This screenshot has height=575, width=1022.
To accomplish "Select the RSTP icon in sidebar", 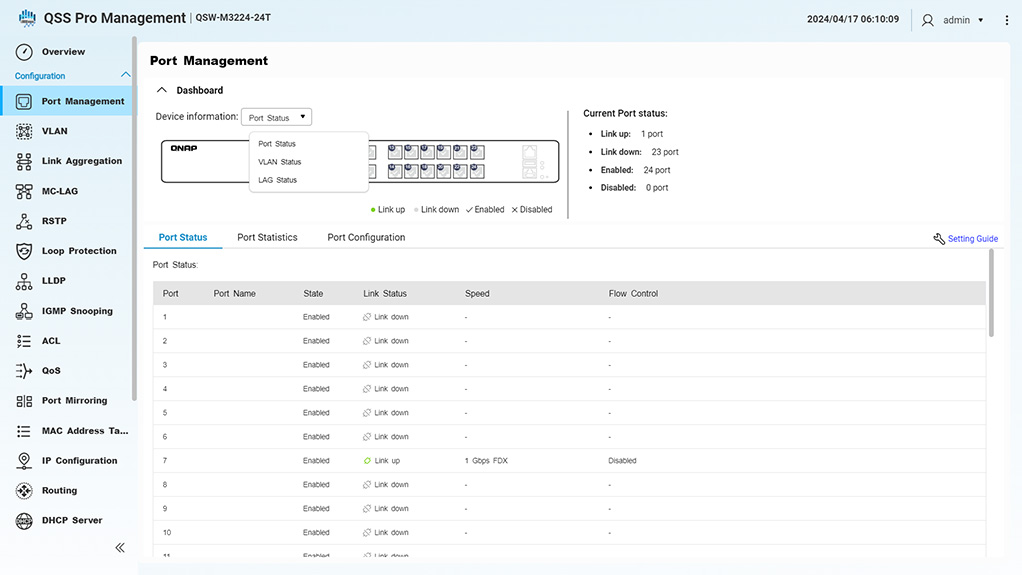I will [x=24, y=221].
